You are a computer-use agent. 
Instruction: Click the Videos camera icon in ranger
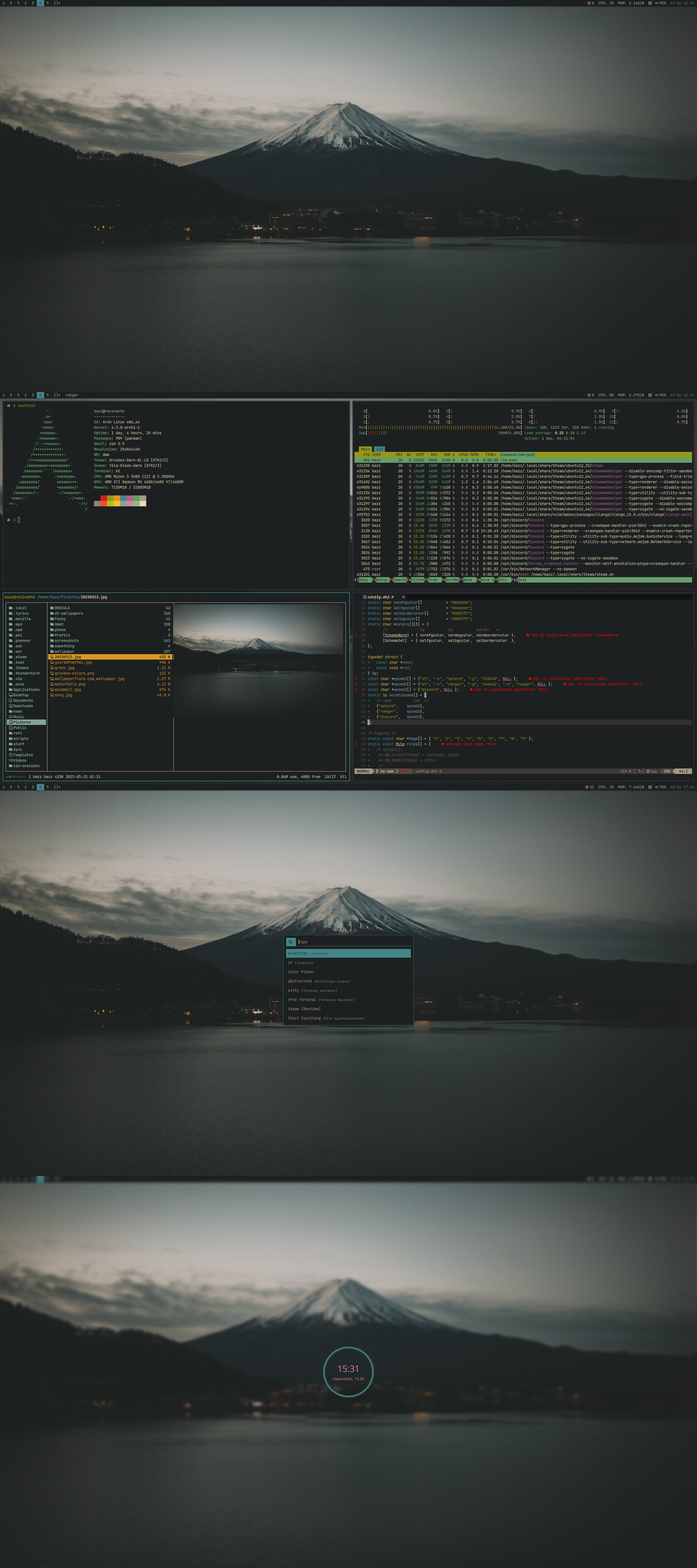(x=10, y=760)
